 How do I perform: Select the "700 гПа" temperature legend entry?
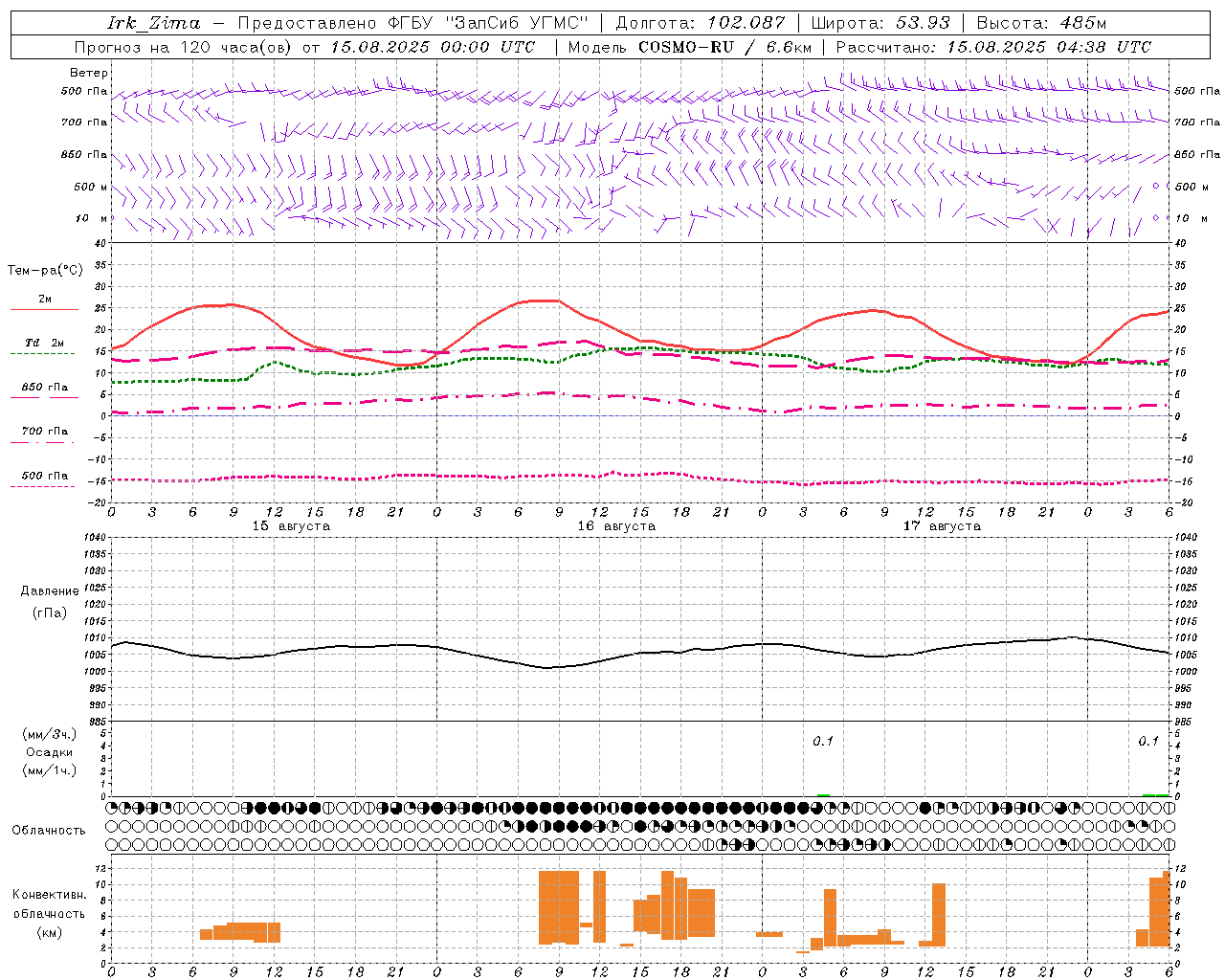coord(44,431)
